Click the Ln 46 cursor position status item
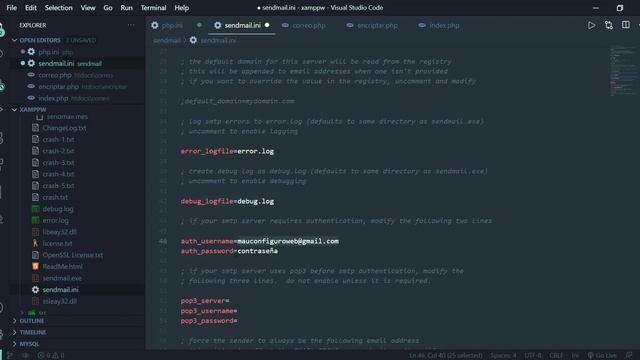Viewport: 640px width, 360px height. pyautogui.click(x=446, y=356)
